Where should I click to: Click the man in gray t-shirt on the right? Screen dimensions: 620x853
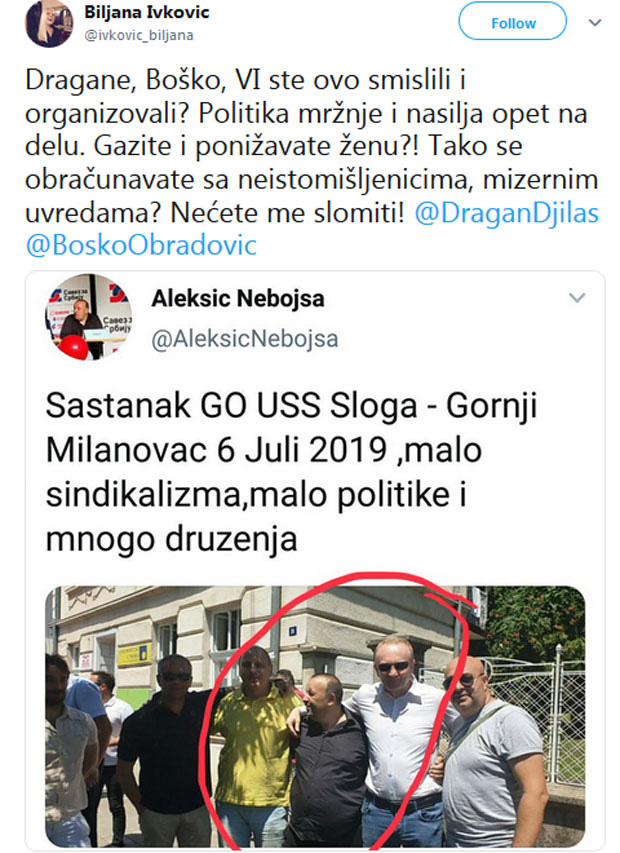pos(491,753)
